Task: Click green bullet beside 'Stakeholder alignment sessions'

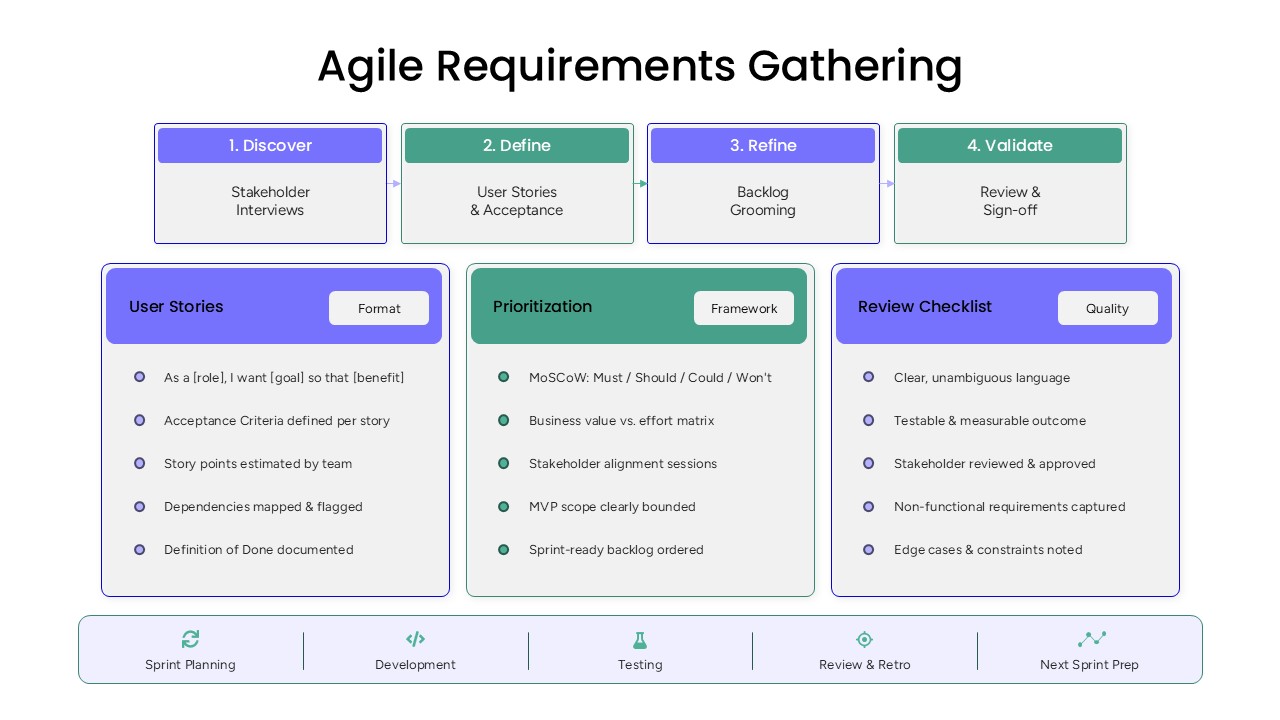Action: [504, 463]
